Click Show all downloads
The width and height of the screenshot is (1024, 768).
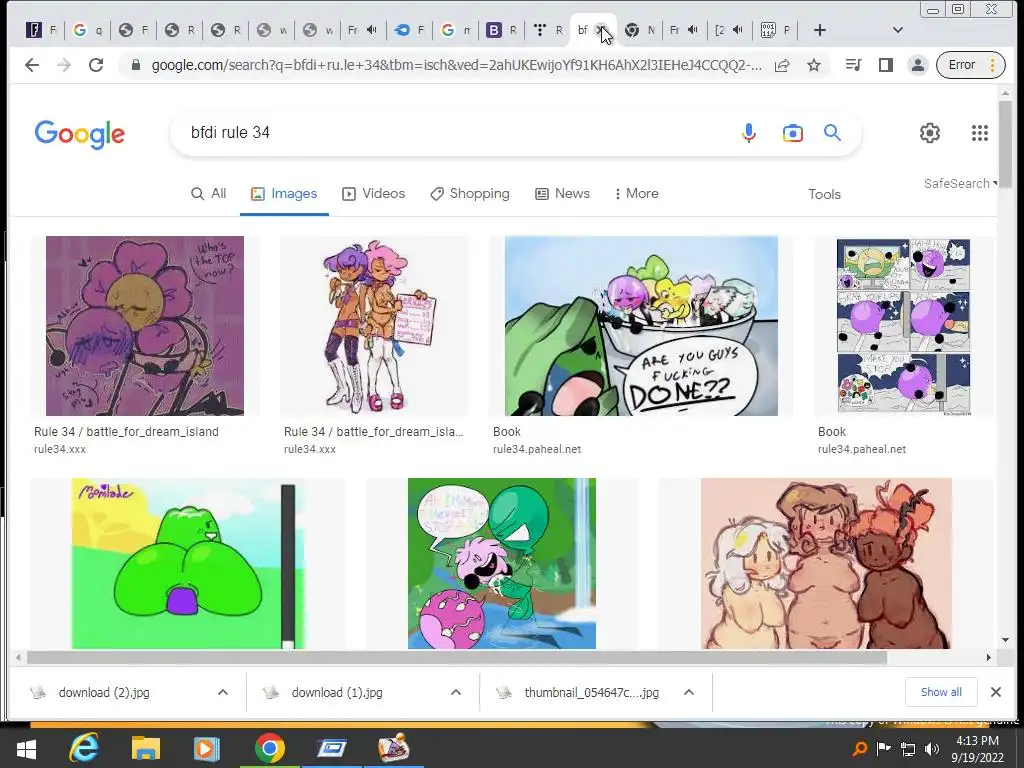pos(941,692)
